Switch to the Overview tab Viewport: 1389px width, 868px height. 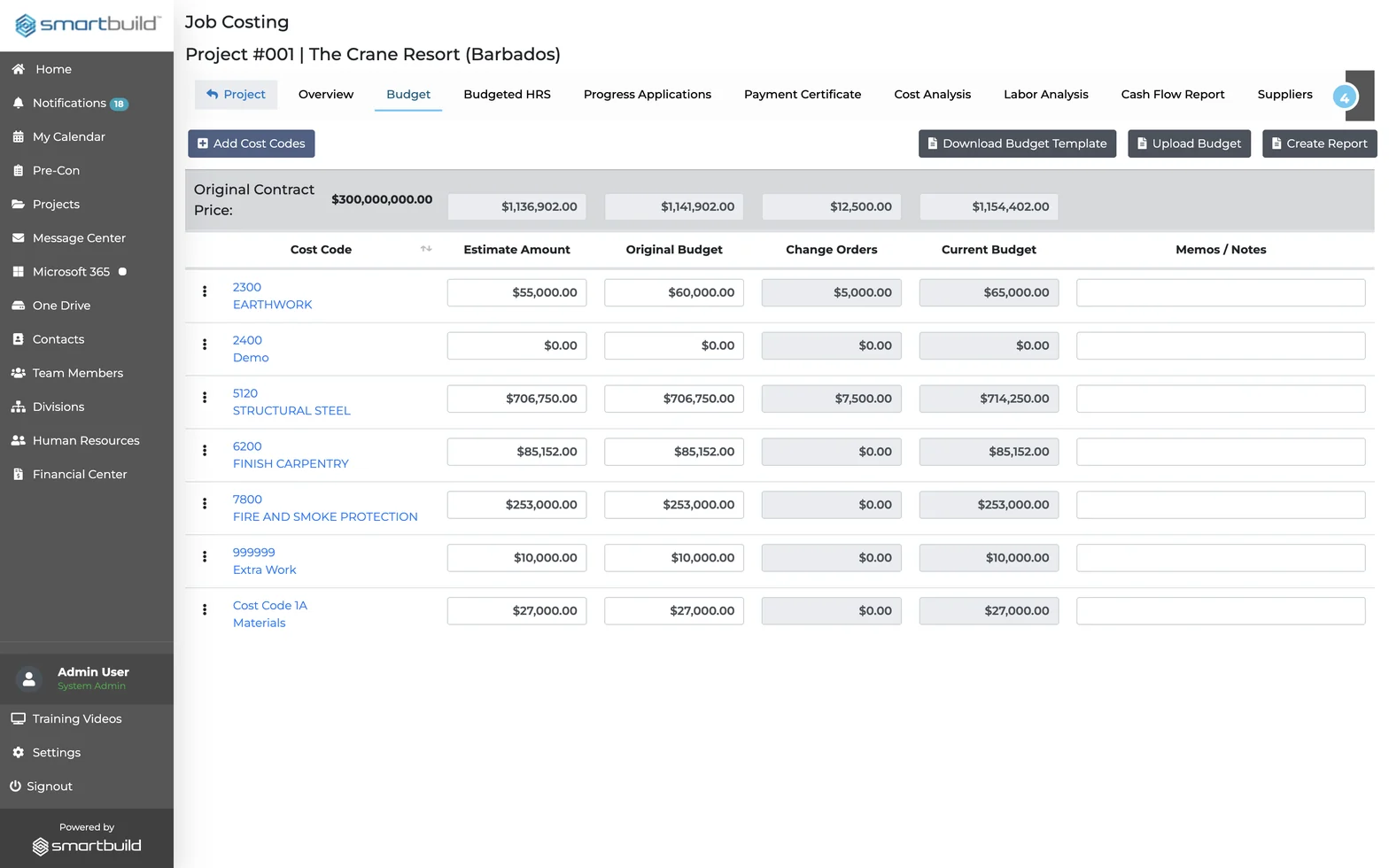click(326, 94)
